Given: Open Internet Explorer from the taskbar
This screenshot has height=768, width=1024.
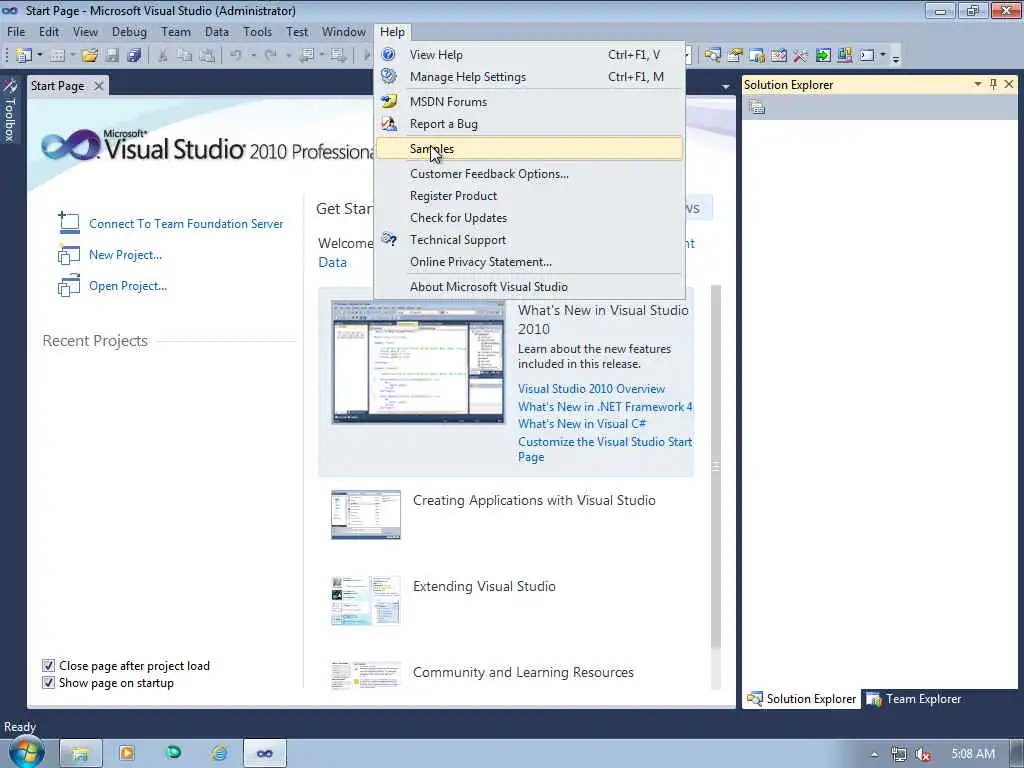Looking at the screenshot, I should pyautogui.click(x=219, y=753).
